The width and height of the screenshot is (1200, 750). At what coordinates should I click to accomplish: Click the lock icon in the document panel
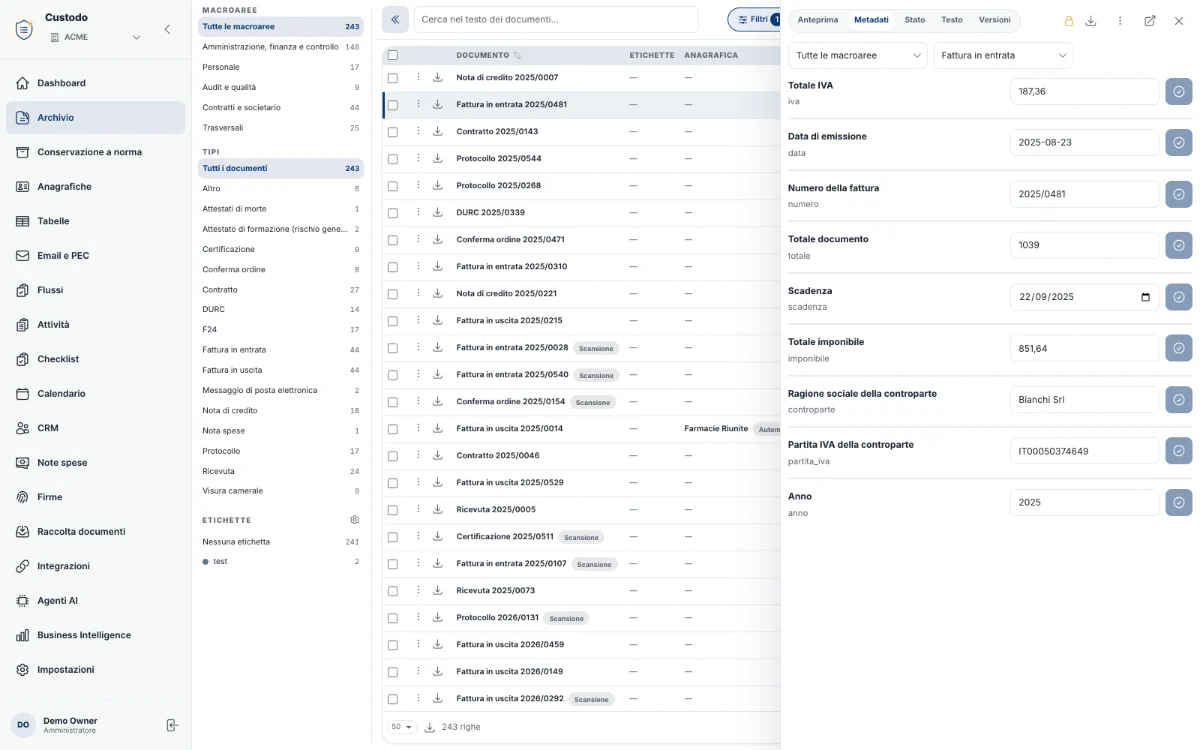point(1069,20)
